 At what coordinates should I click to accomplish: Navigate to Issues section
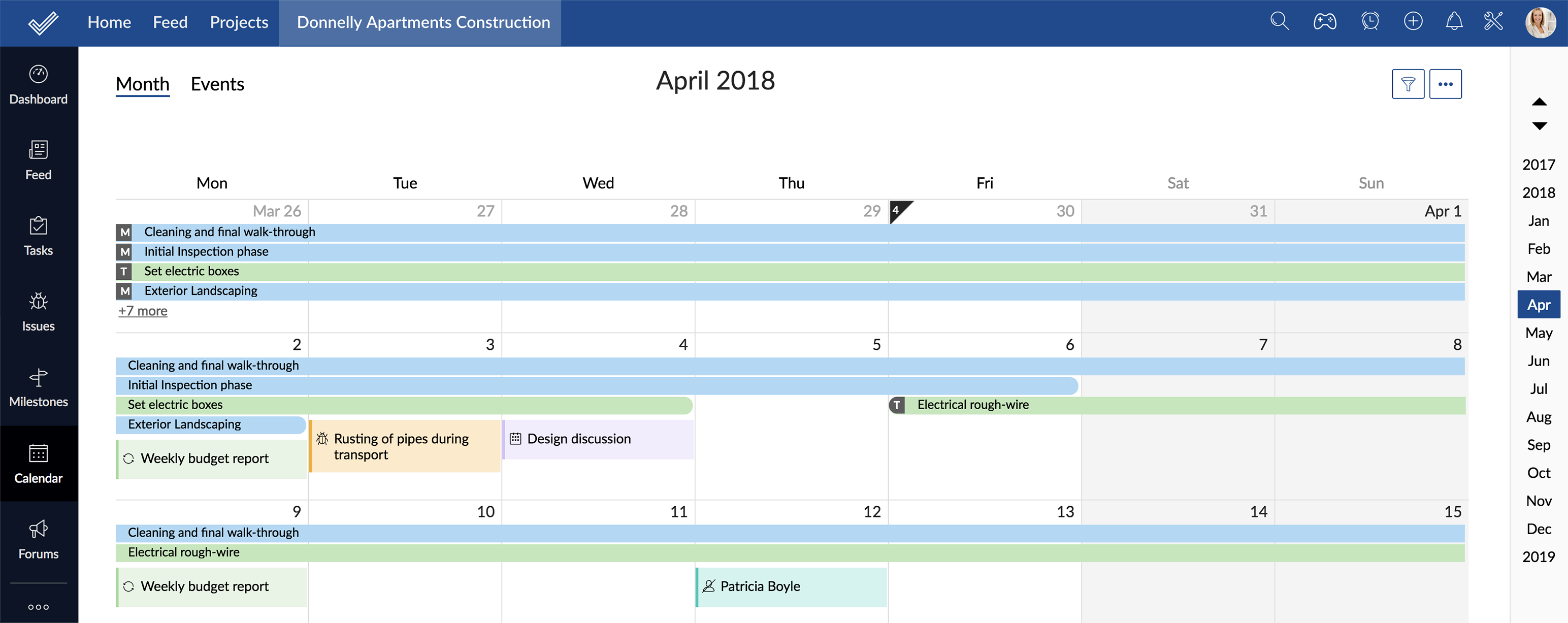(x=38, y=311)
